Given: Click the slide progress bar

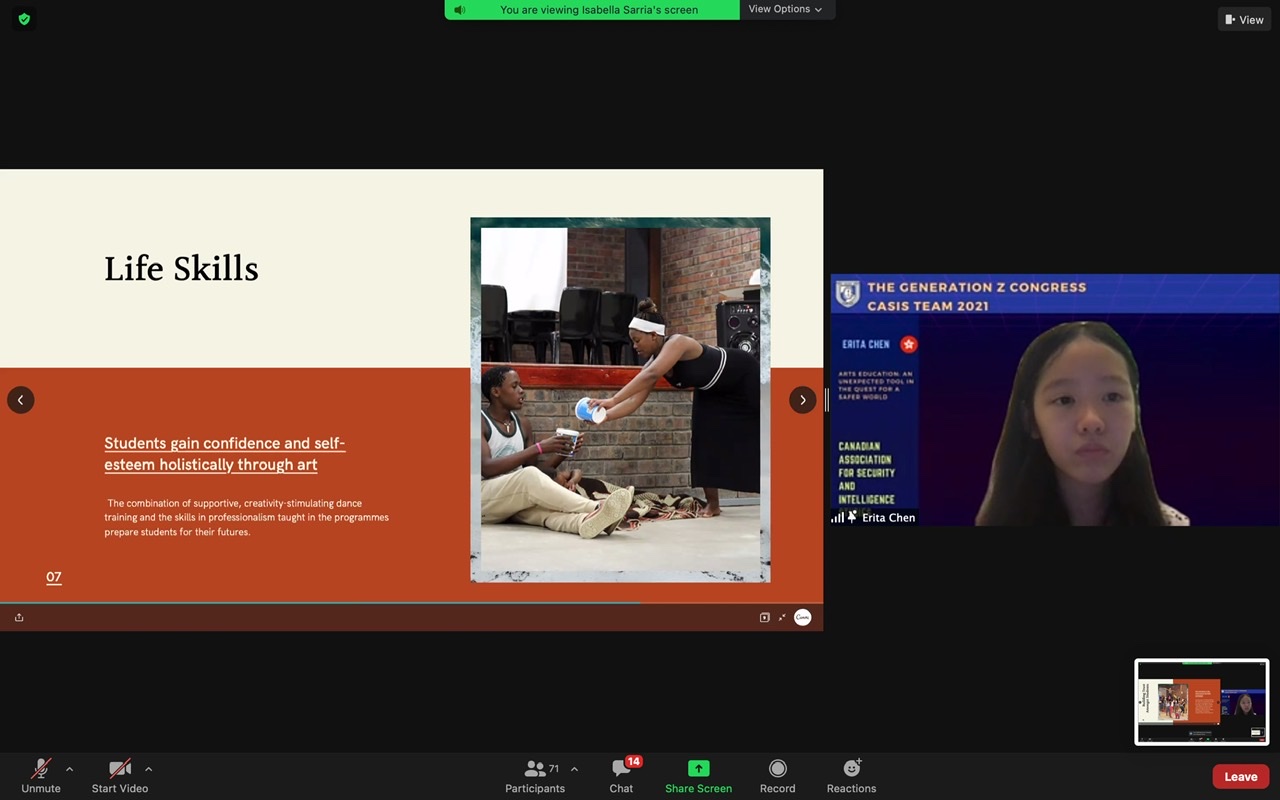Looking at the screenshot, I should coord(400,603).
